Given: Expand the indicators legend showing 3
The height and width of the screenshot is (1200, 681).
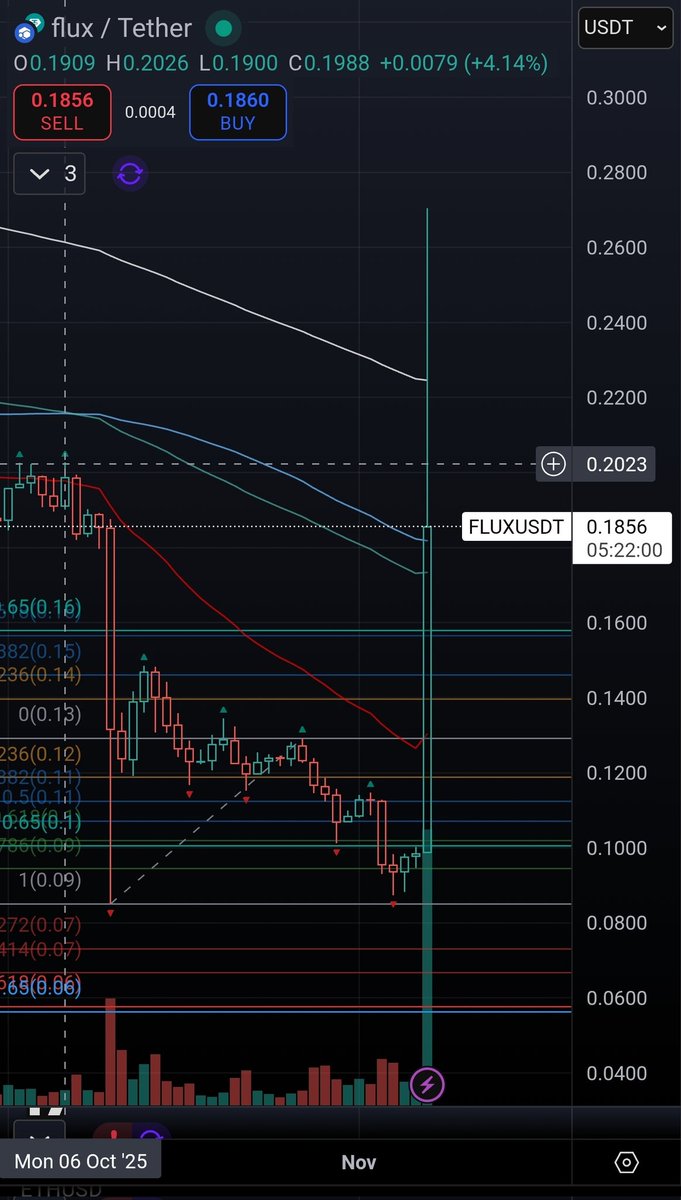Looking at the screenshot, I should [x=50, y=174].
